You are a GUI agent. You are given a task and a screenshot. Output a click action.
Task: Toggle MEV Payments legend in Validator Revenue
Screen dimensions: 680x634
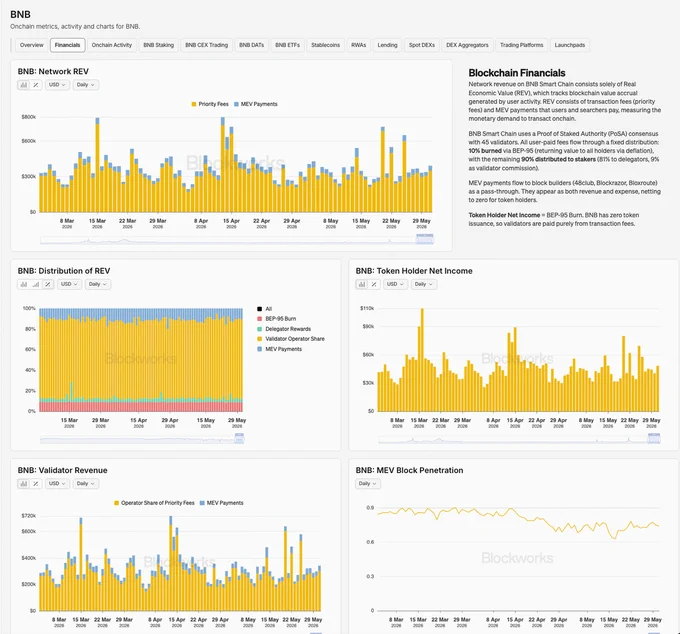tap(222, 503)
